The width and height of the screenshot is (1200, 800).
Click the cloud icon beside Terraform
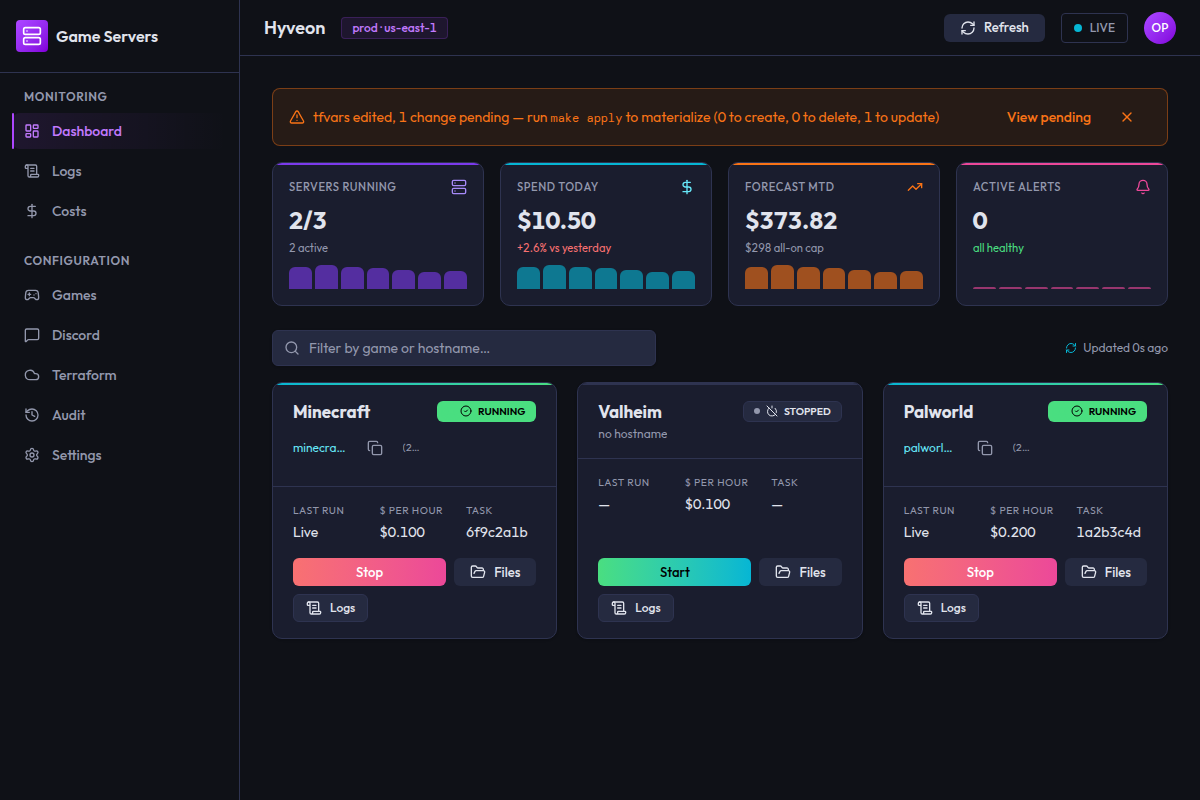click(32, 375)
